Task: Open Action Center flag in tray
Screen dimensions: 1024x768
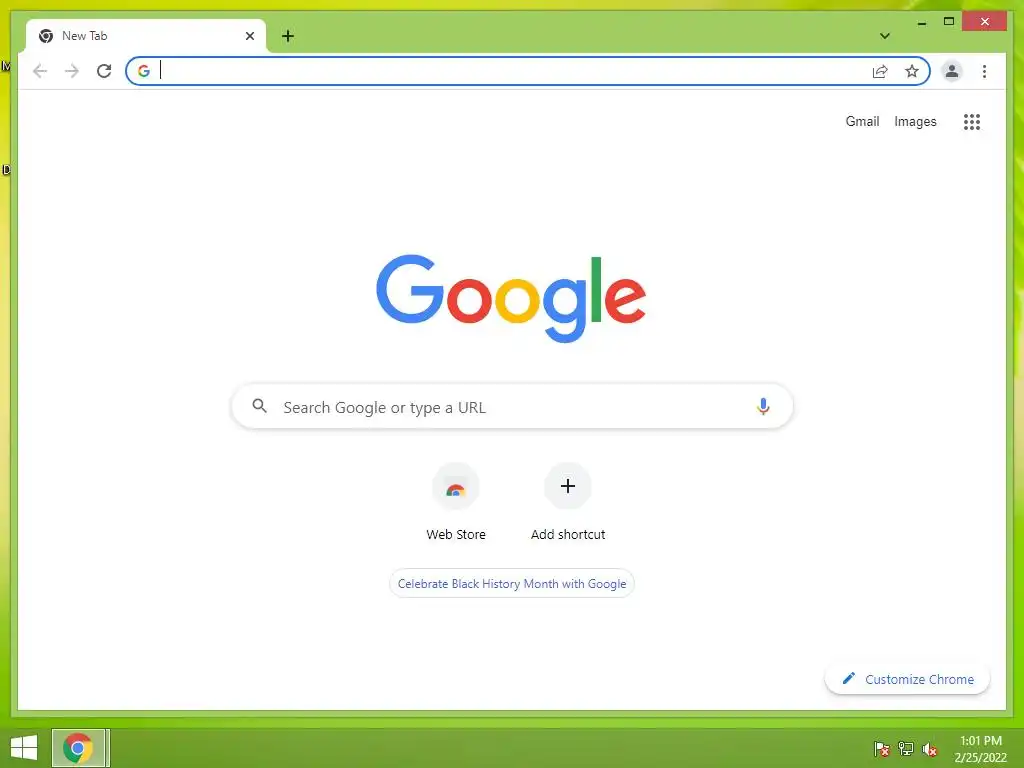Action: pos(881,748)
